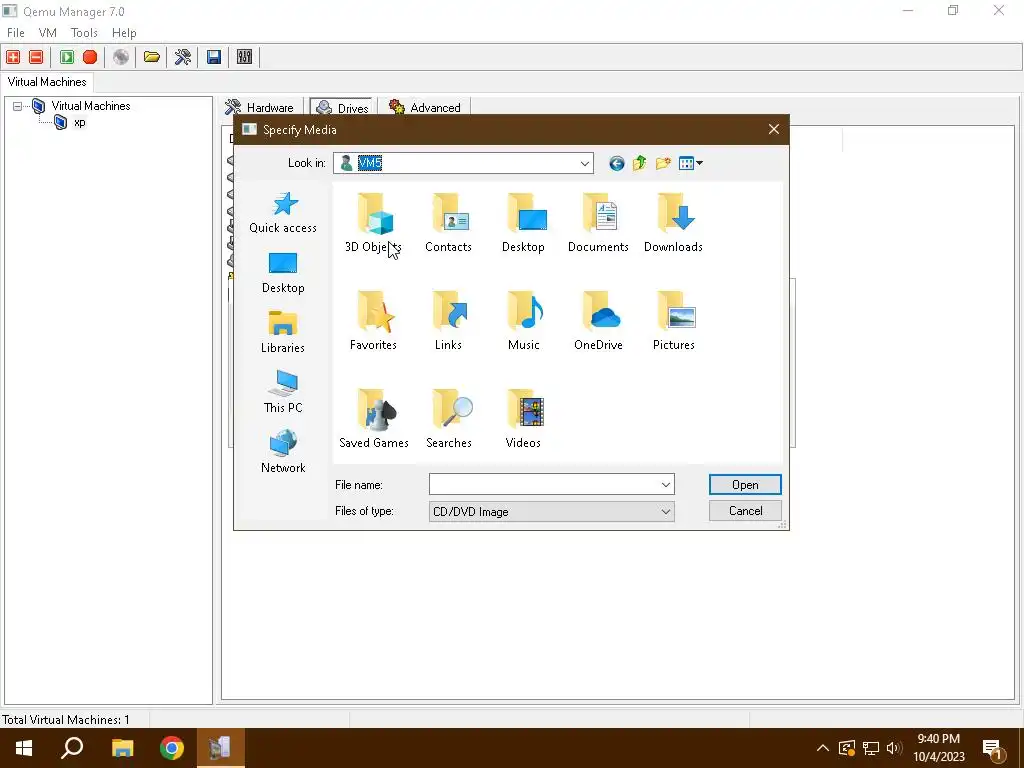Open taskbar Search magnifier
Viewport: 1024px width, 768px height.
[72, 748]
